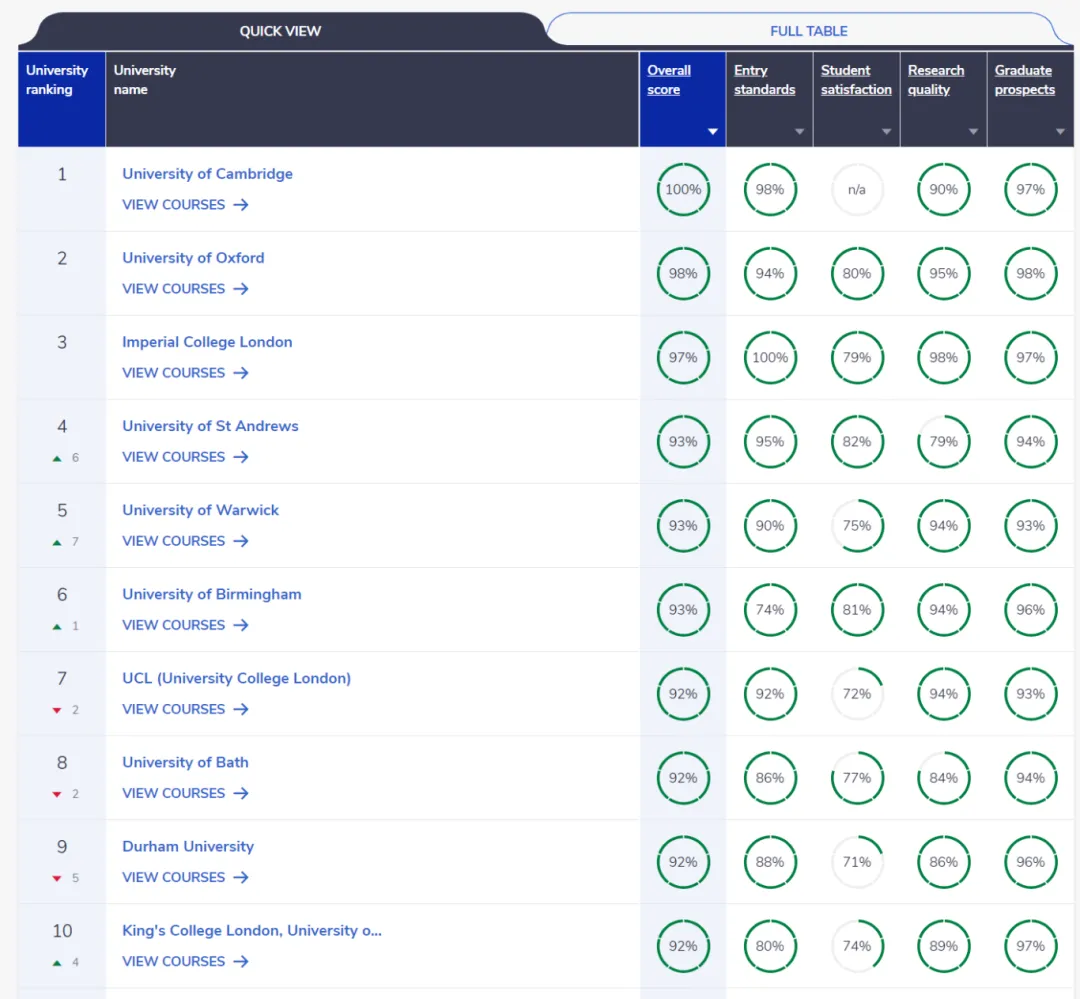
Task: Click red down arrow under rank 7
Action: click(57, 710)
